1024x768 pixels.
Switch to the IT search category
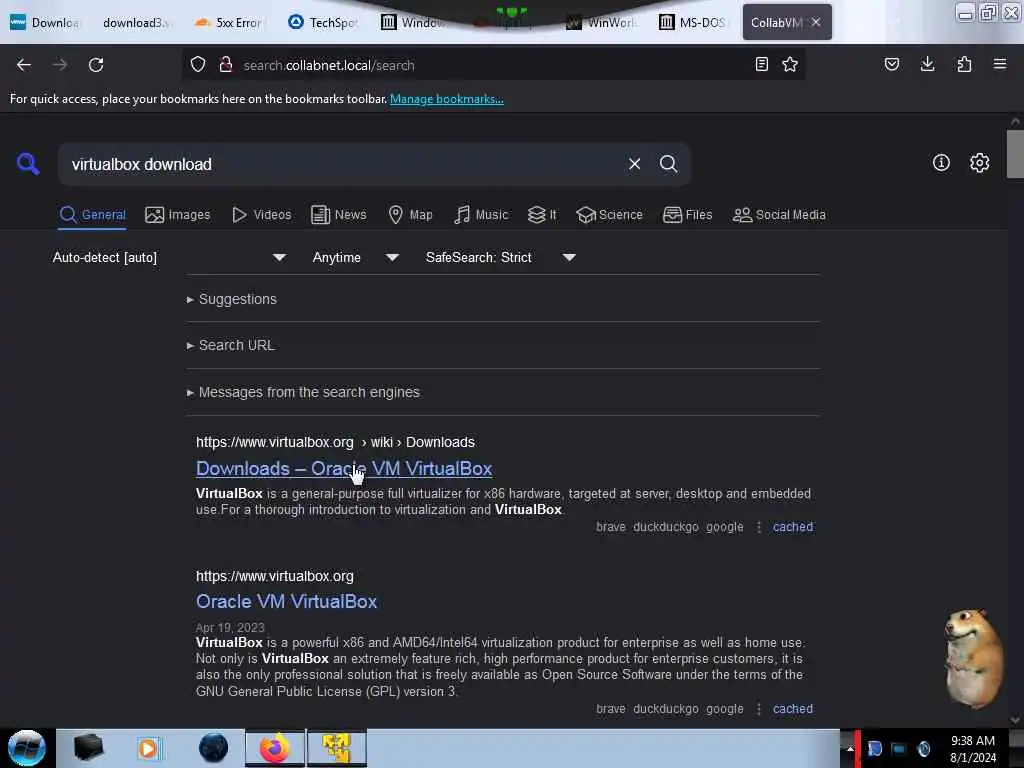542,215
